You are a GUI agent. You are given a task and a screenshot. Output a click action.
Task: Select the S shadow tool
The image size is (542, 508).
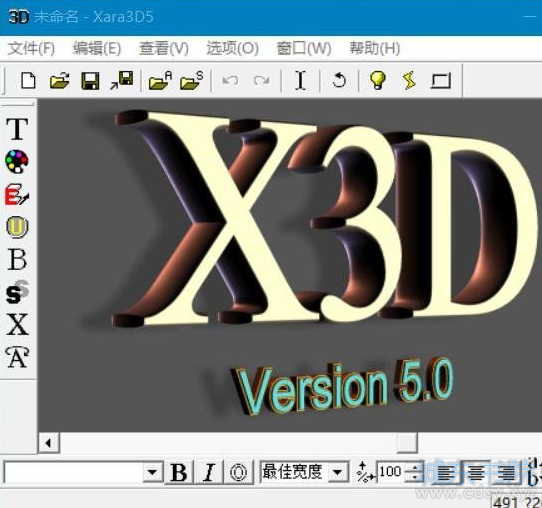(x=17, y=292)
